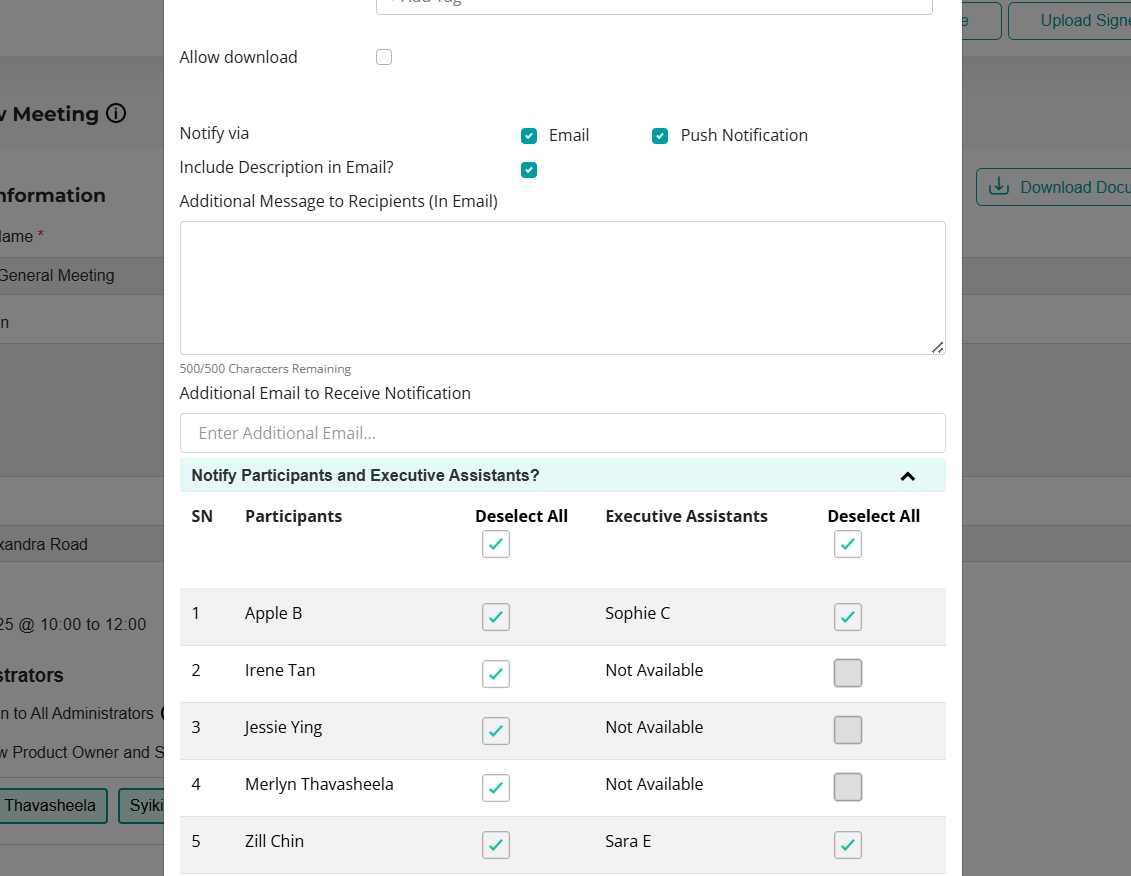The image size is (1131, 876).
Task: Uncheck executive assistant Sara E
Action: (x=848, y=845)
